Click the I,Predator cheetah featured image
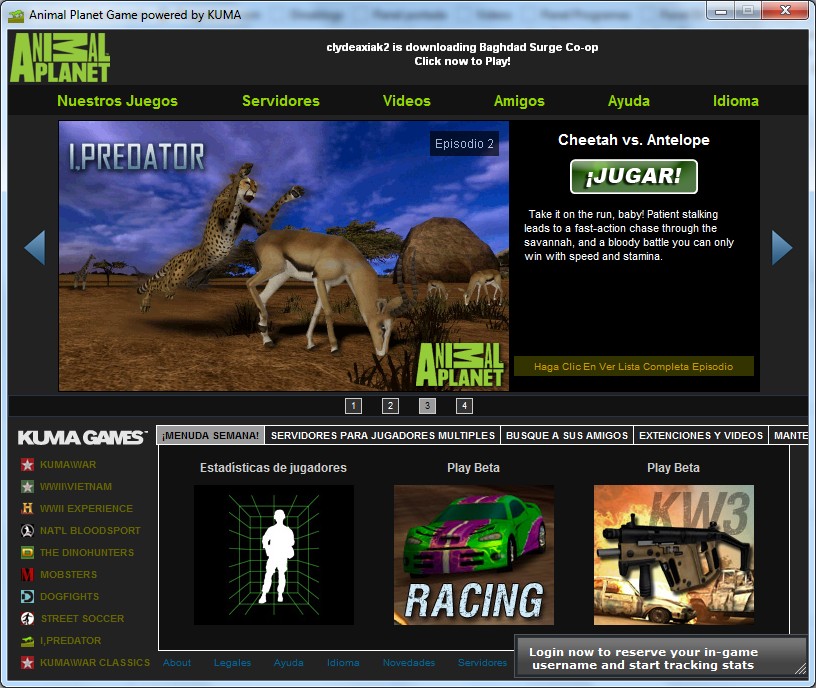This screenshot has height=688, width=816. (x=284, y=256)
